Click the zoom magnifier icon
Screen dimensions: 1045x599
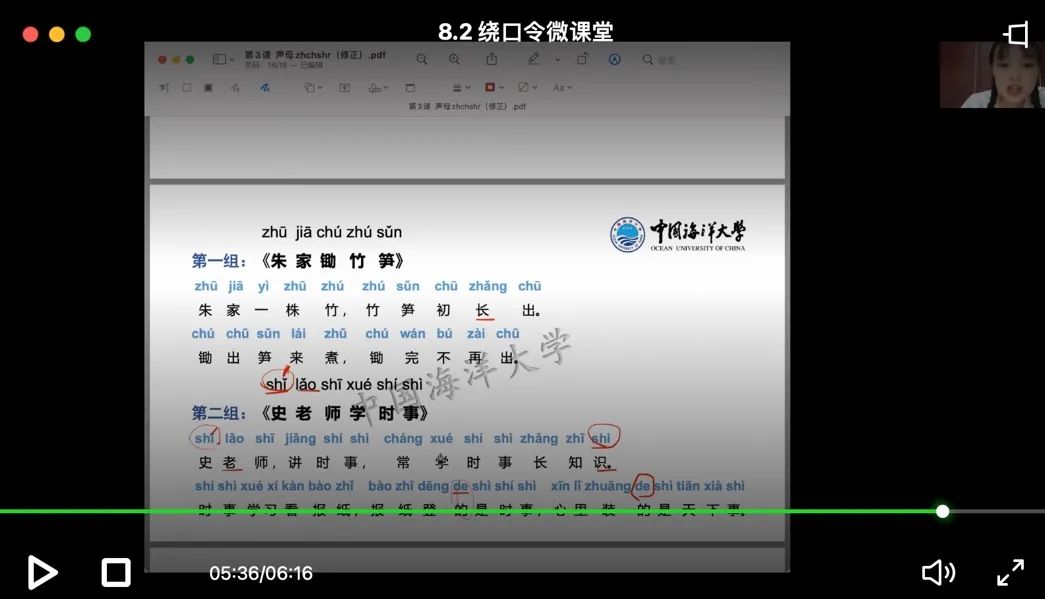pos(454,58)
